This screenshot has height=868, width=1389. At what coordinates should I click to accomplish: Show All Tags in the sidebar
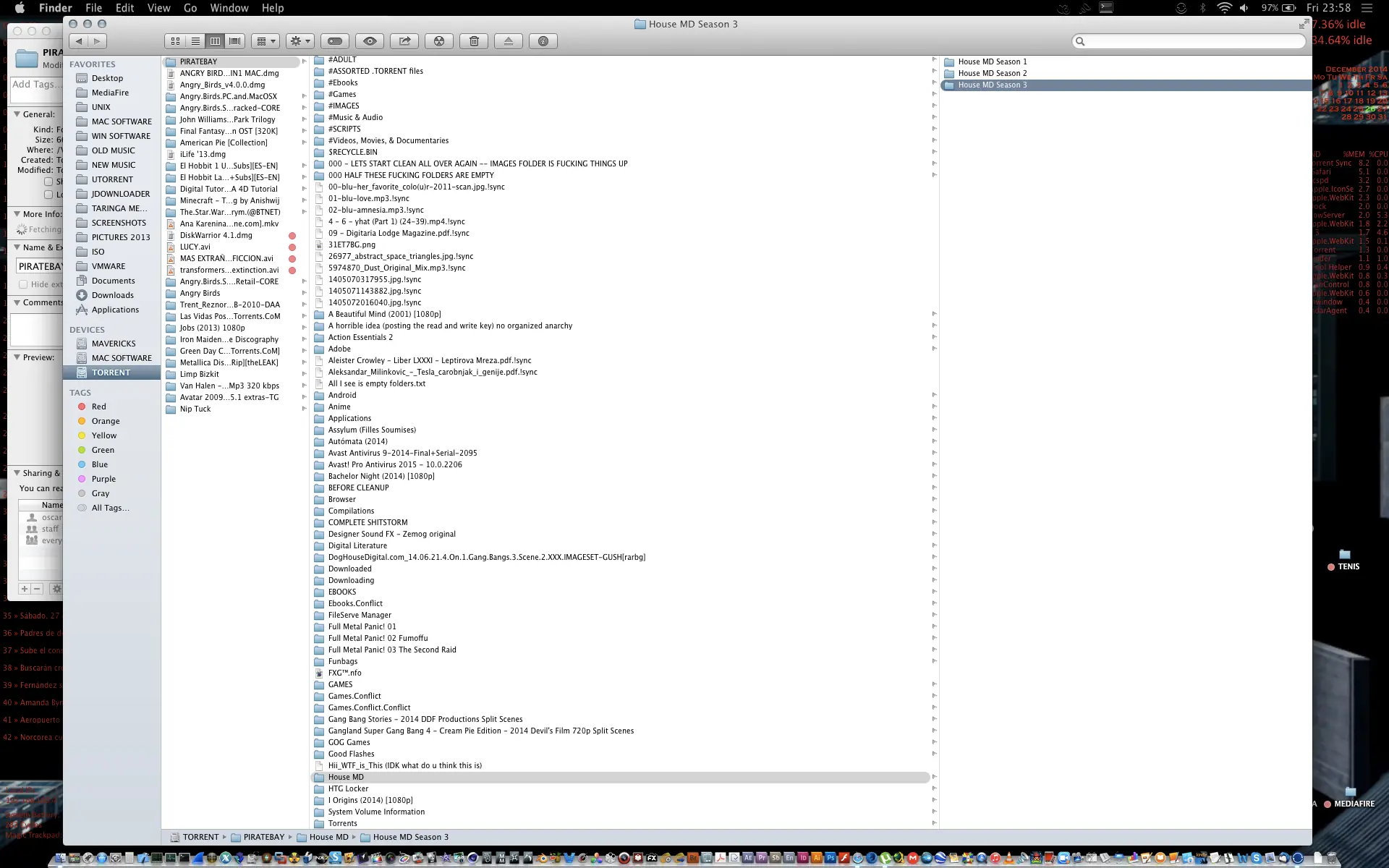click(x=110, y=508)
